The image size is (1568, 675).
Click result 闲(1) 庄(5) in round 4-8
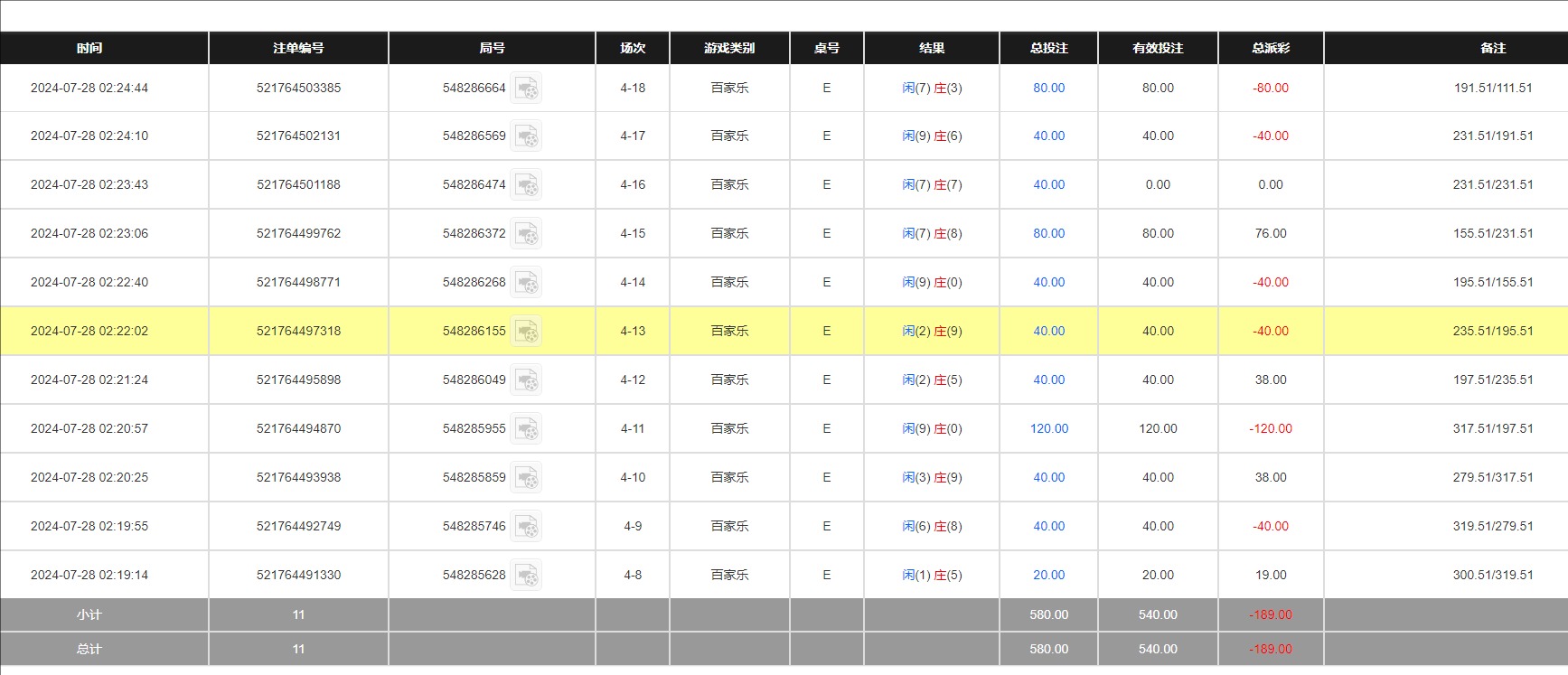(x=932, y=576)
